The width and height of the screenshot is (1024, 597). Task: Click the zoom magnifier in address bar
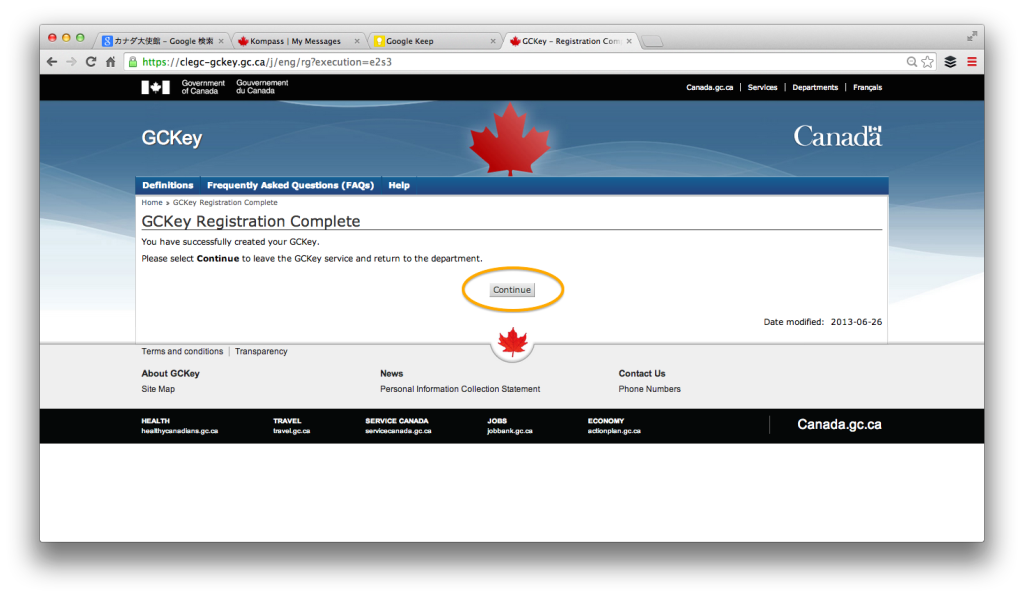click(912, 62)
